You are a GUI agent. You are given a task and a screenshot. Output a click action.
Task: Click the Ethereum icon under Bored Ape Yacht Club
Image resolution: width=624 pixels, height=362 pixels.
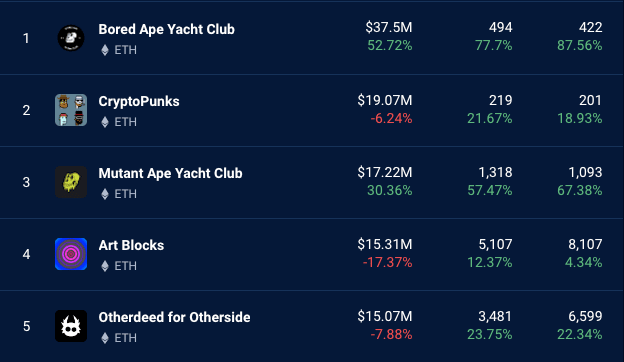click(105, 50)
